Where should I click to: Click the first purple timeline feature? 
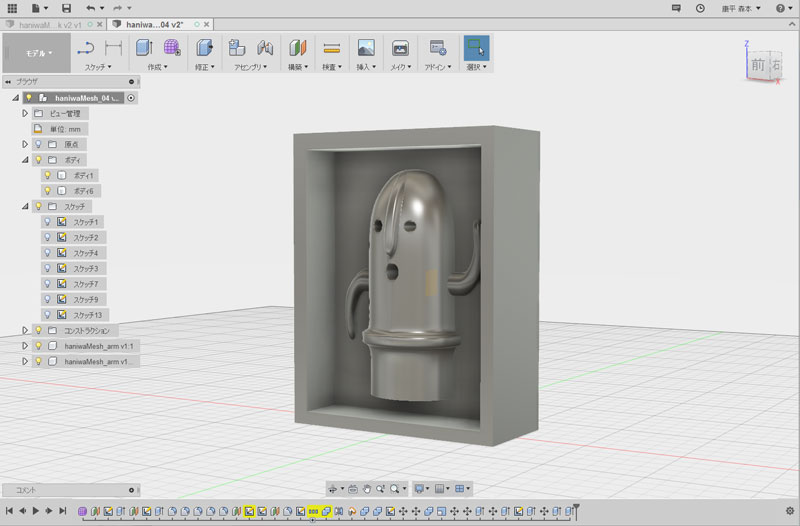click(82, 511)
